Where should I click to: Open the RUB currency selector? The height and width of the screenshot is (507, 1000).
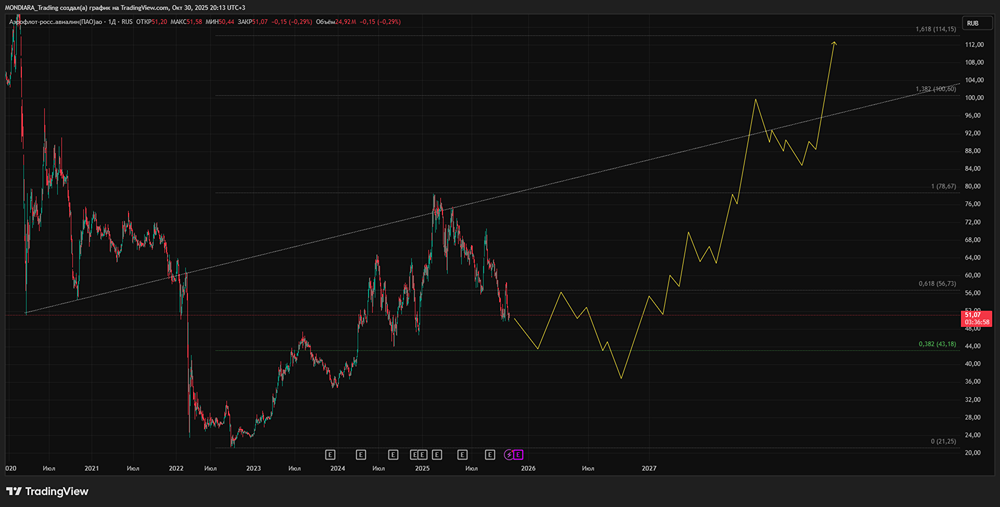click(973, 23)
